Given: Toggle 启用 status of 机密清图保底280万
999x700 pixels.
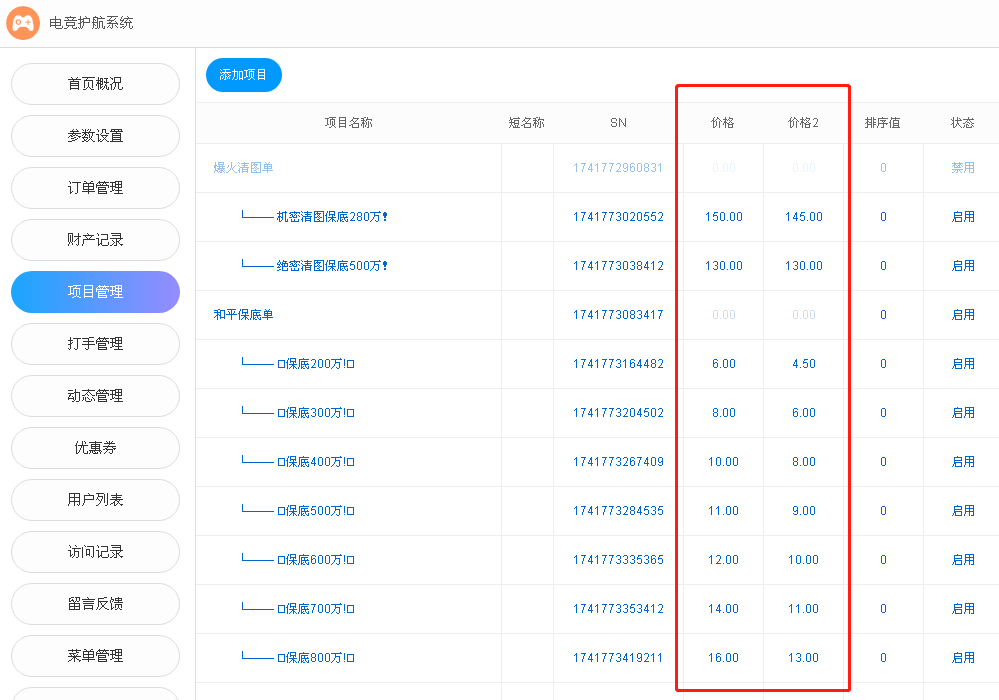Looking at the screenshot, I should point(962,217).
